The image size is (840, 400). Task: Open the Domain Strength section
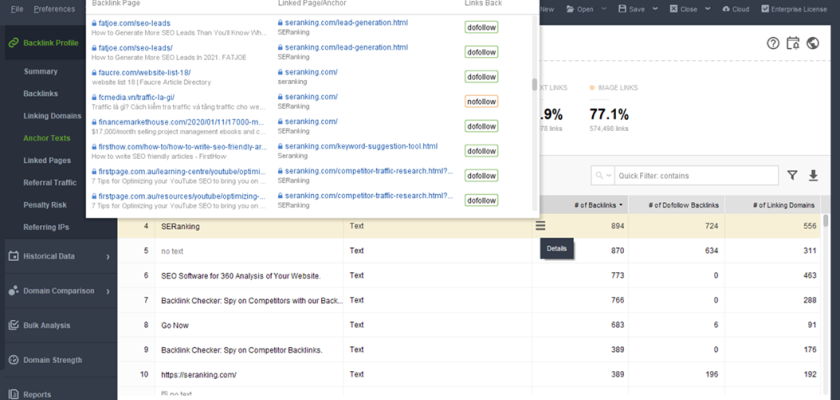(x=59, y=360)
